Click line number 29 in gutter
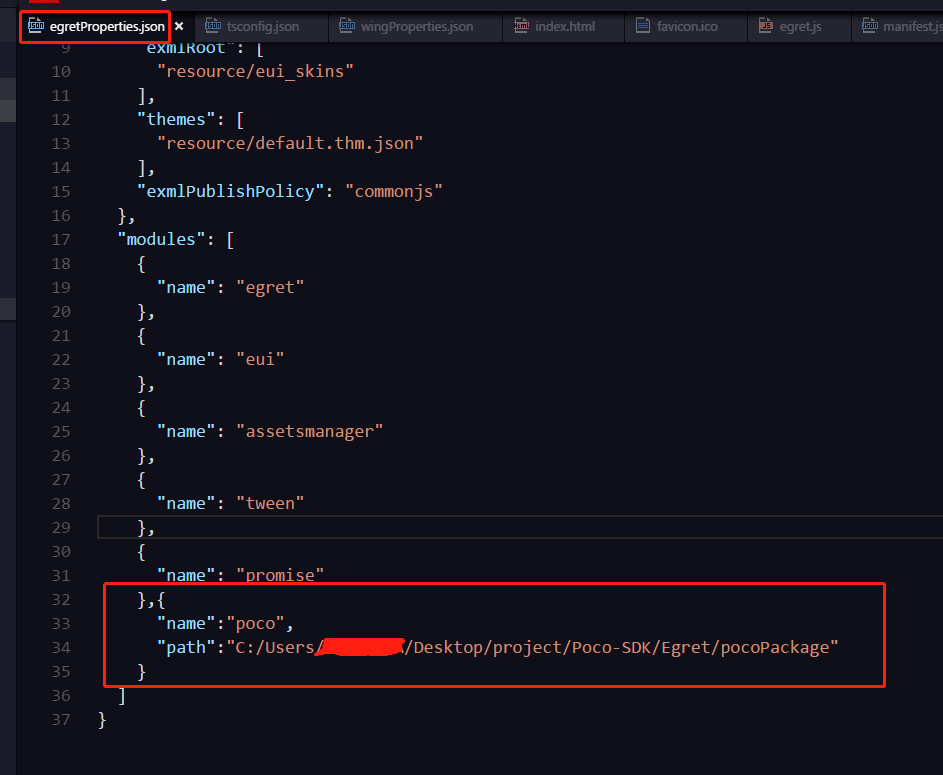943x775 pixels. (61, 528)
